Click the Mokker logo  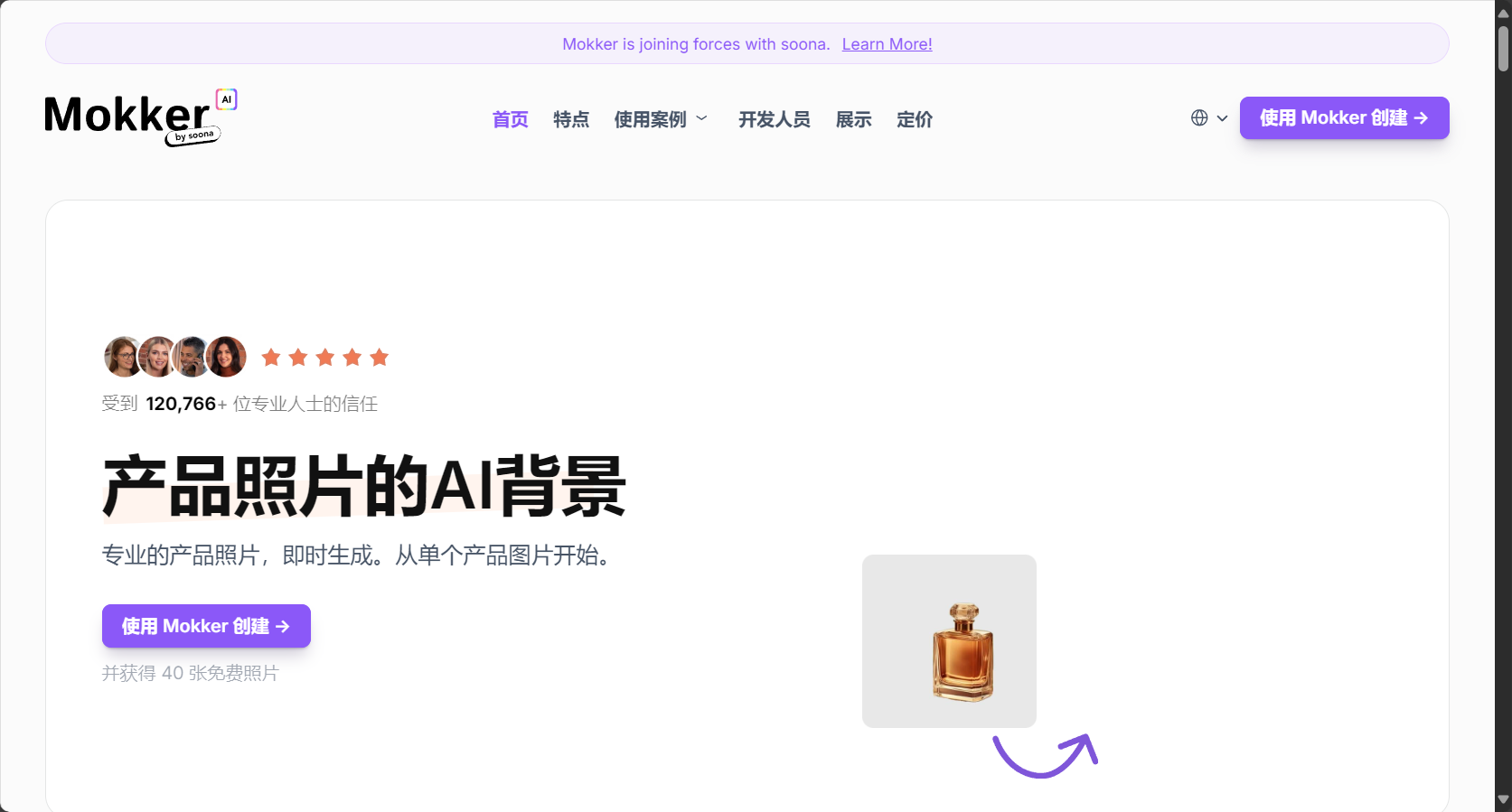click(141, 117)
